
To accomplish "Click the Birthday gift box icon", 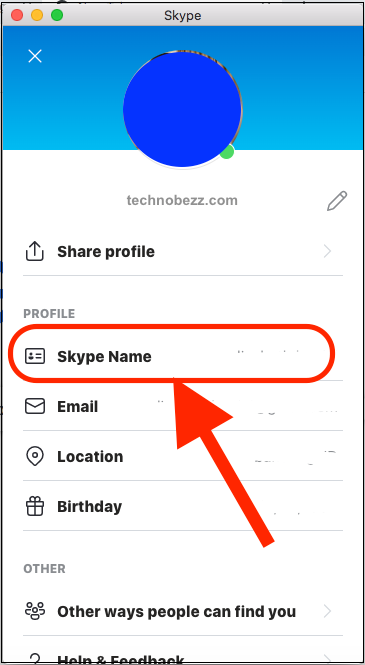I will pos(35,507).
